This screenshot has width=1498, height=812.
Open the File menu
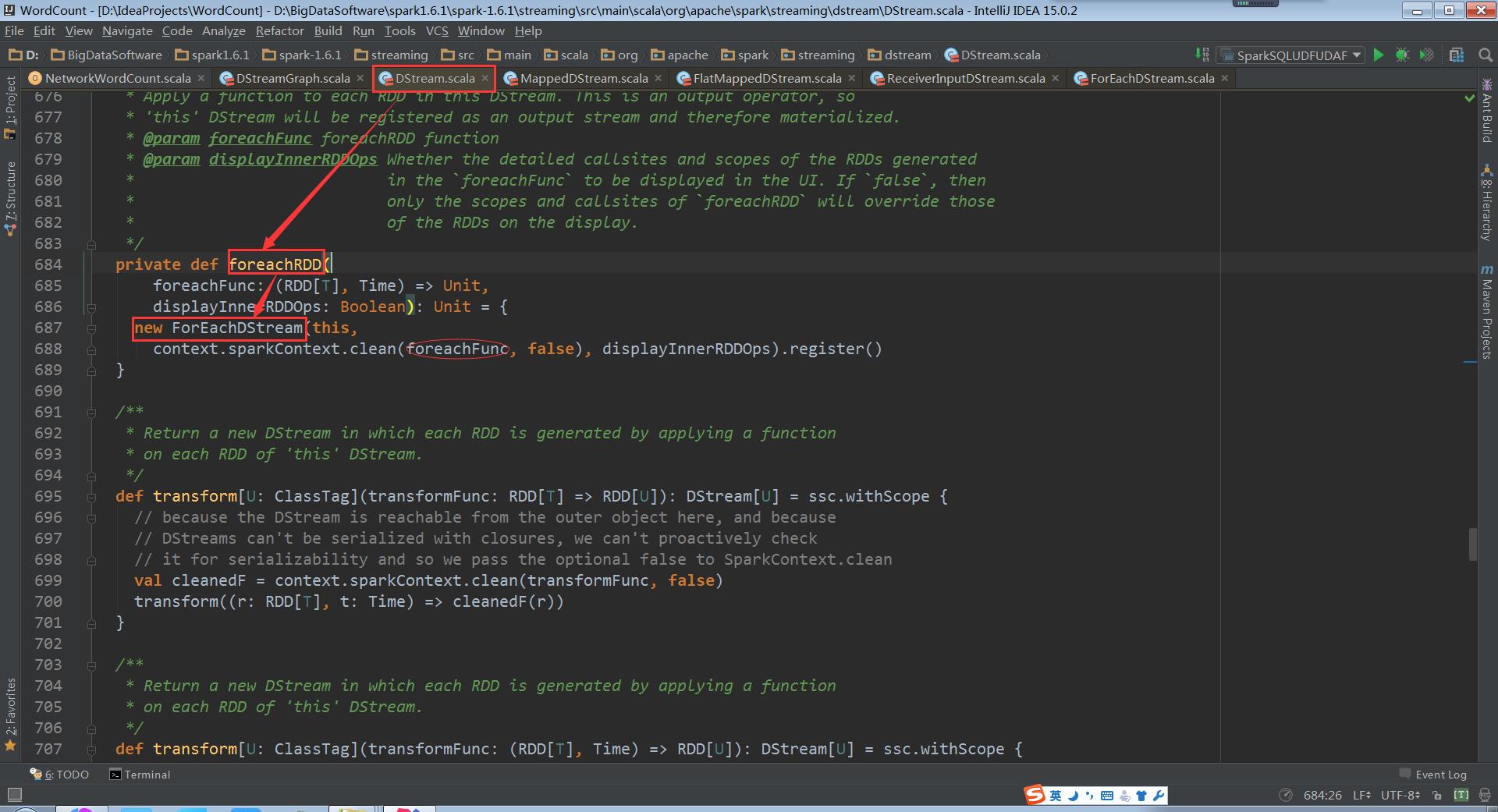tap(14, 30)
